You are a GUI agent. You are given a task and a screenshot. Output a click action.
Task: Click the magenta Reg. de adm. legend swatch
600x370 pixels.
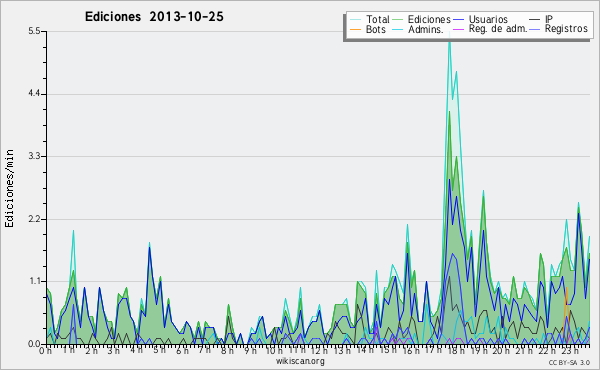(x=458, y=29)
